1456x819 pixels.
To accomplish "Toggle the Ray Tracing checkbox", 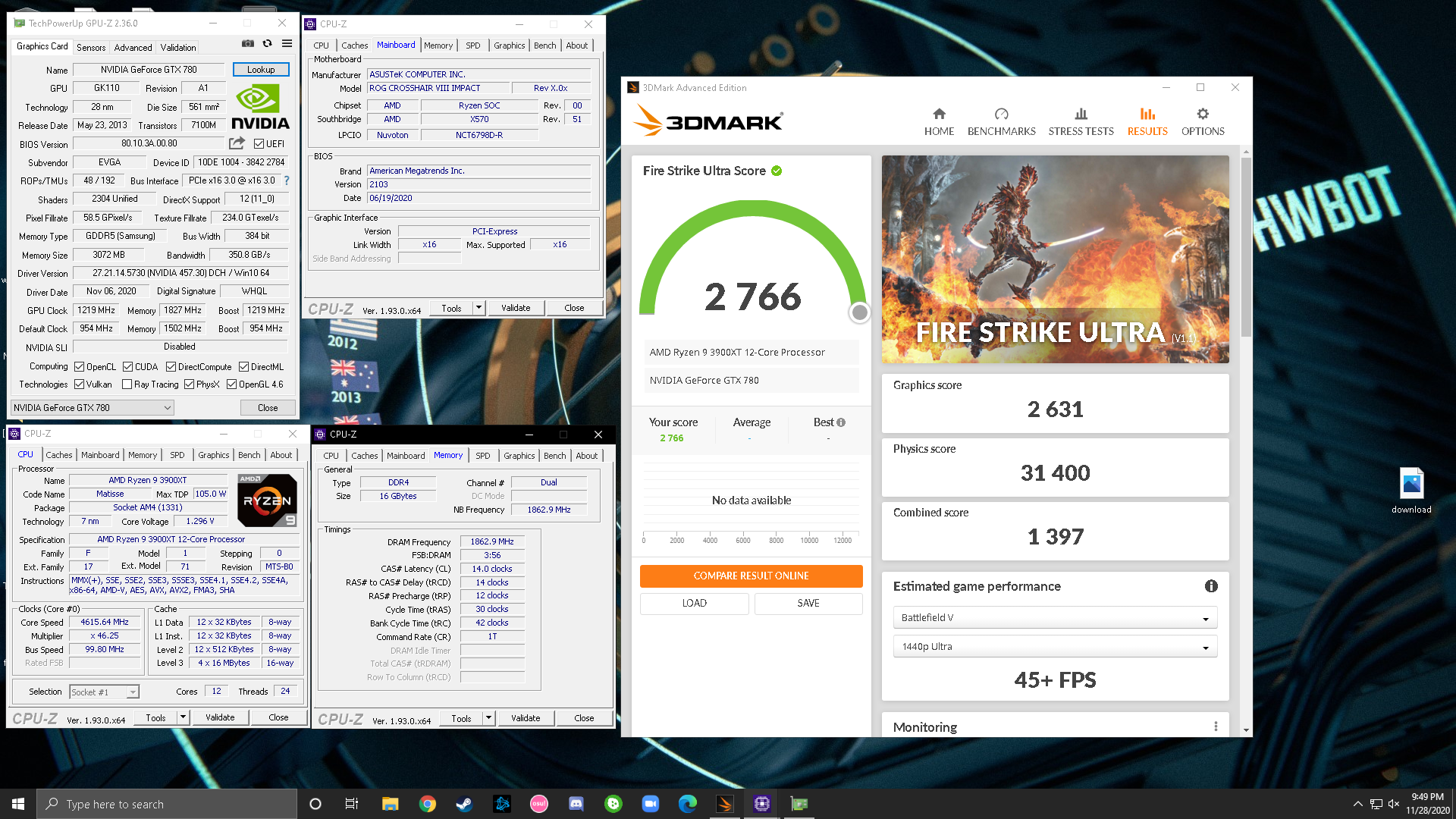I will click(x=127, y=384).
